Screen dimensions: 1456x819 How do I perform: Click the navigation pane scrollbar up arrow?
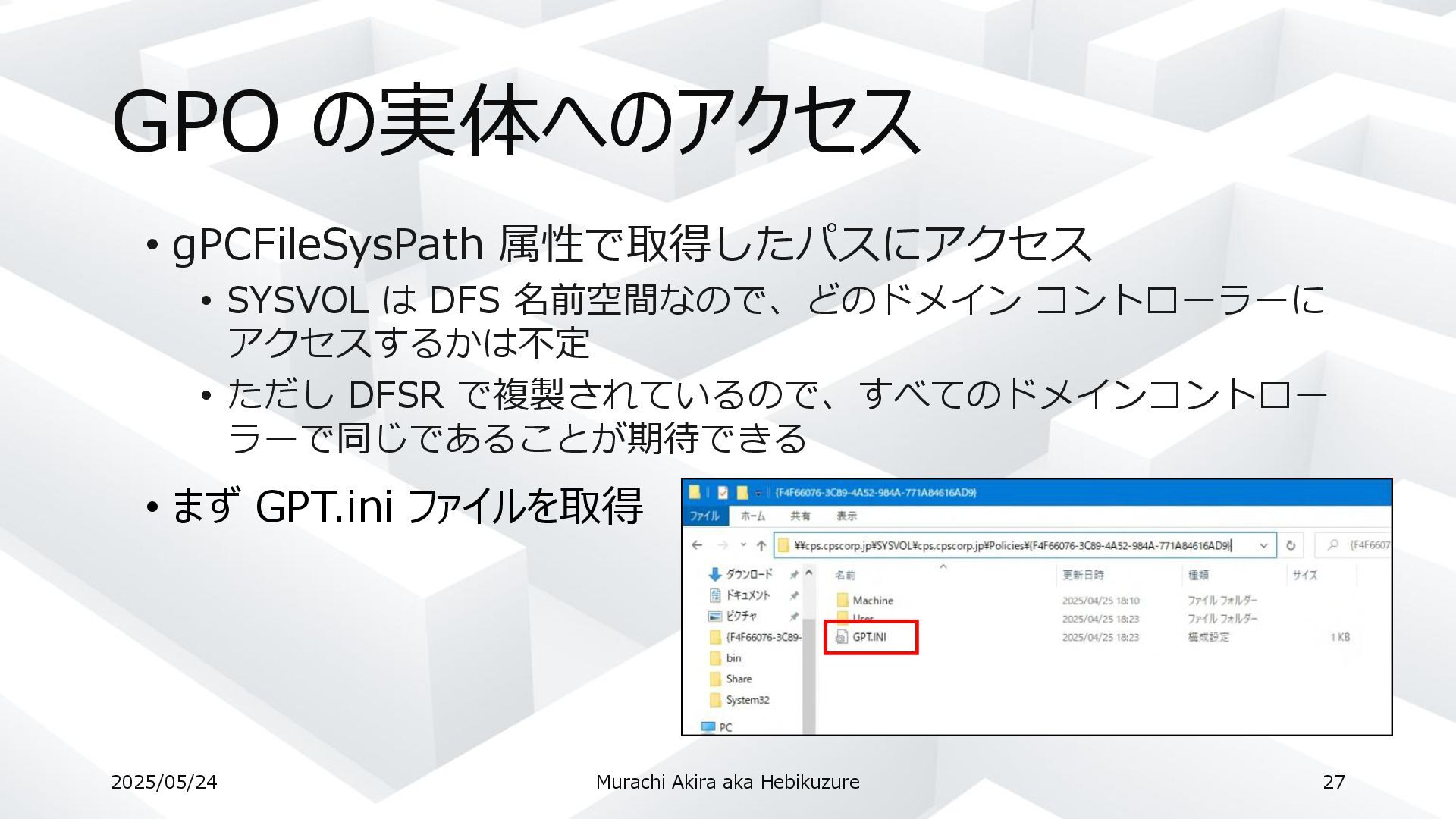pyautogui.click(x=809, y=573)
